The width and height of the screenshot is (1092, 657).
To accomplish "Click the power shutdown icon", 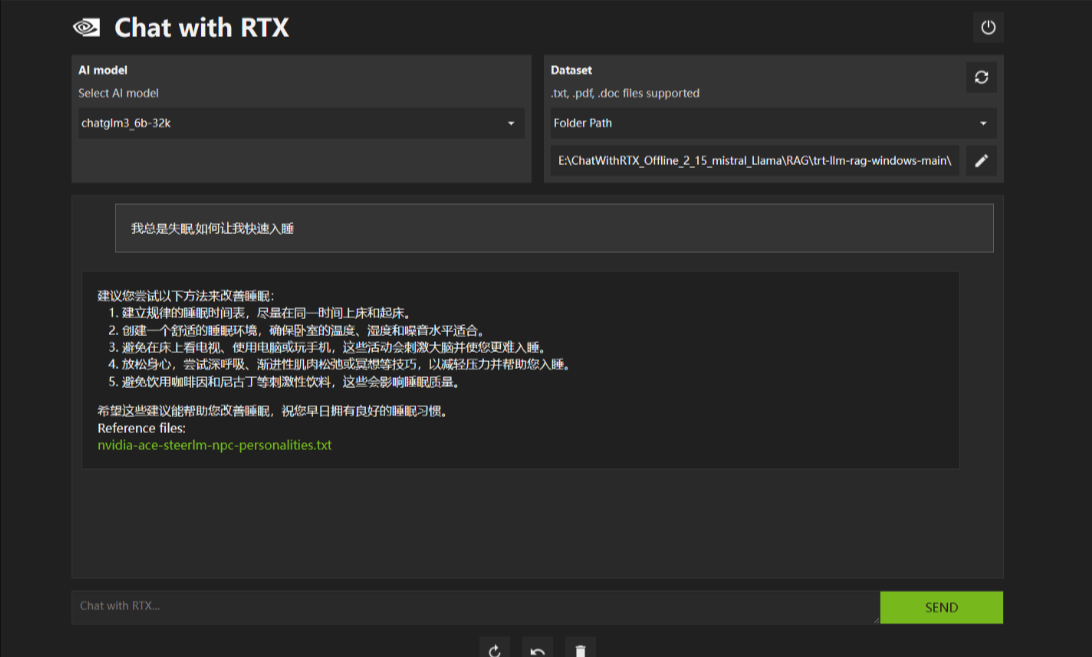I will (988, 28).
